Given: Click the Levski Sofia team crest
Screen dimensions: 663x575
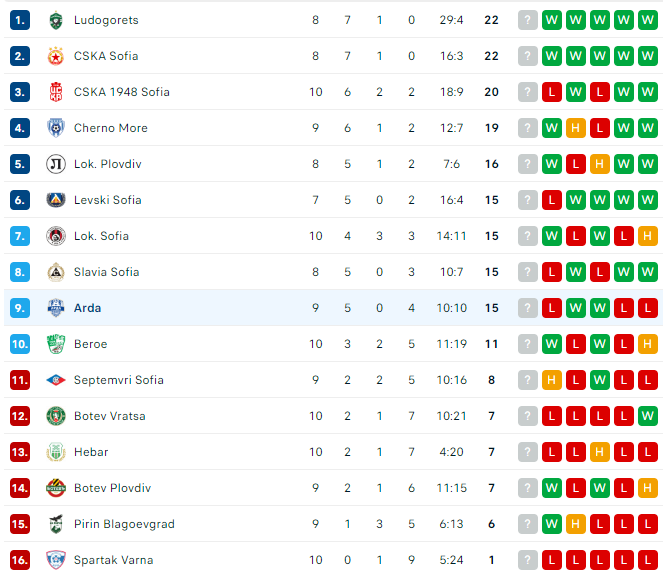Looking at the screenshot, I should point(56,200).
